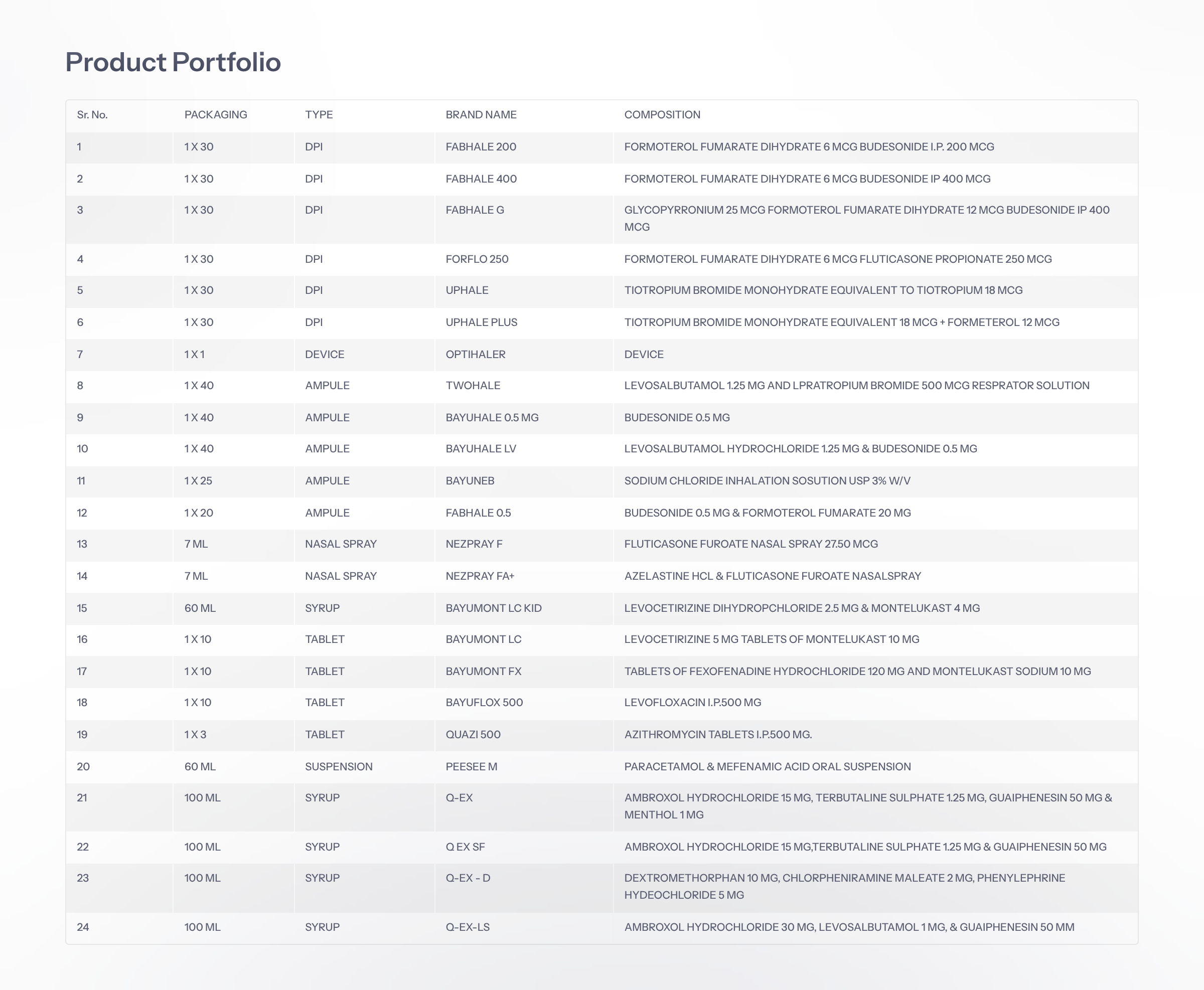The width and height of the screenshot is (1204, 990).
Task: Click the PACKAGING column header
Action: coord(216,115)
